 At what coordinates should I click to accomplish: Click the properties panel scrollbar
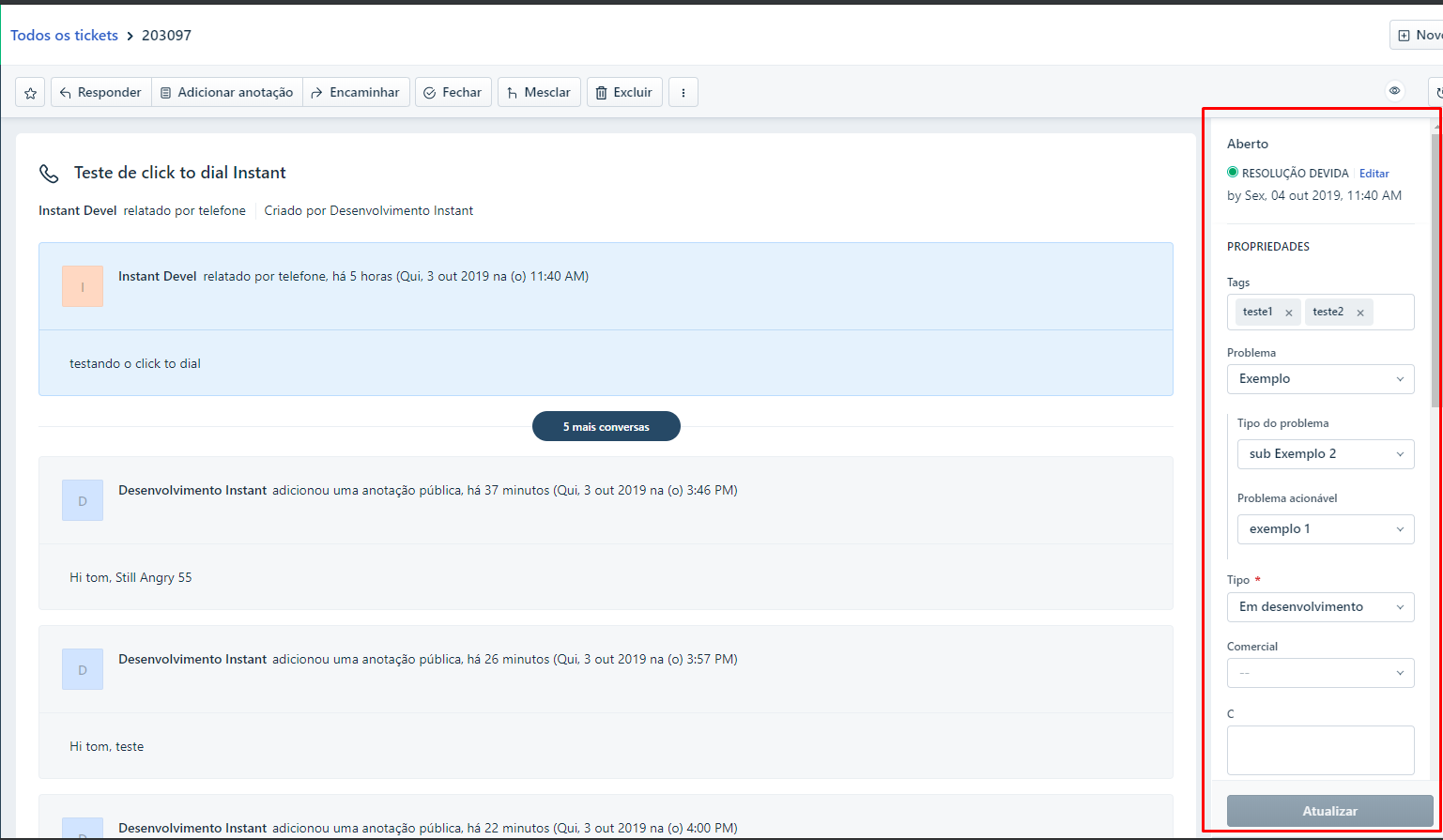(1435, 270)
